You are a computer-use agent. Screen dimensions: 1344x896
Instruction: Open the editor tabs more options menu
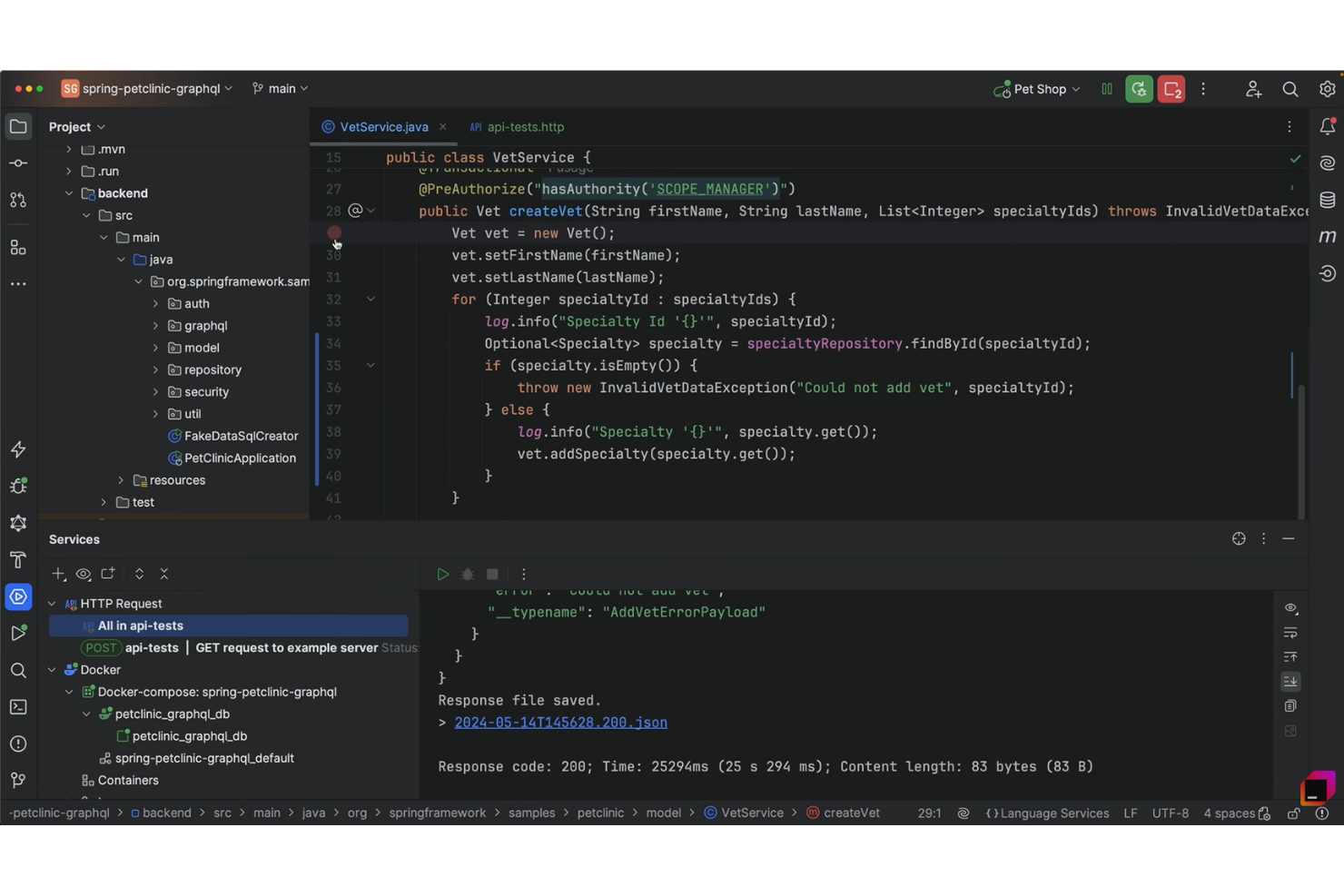tap(1290, 127)
